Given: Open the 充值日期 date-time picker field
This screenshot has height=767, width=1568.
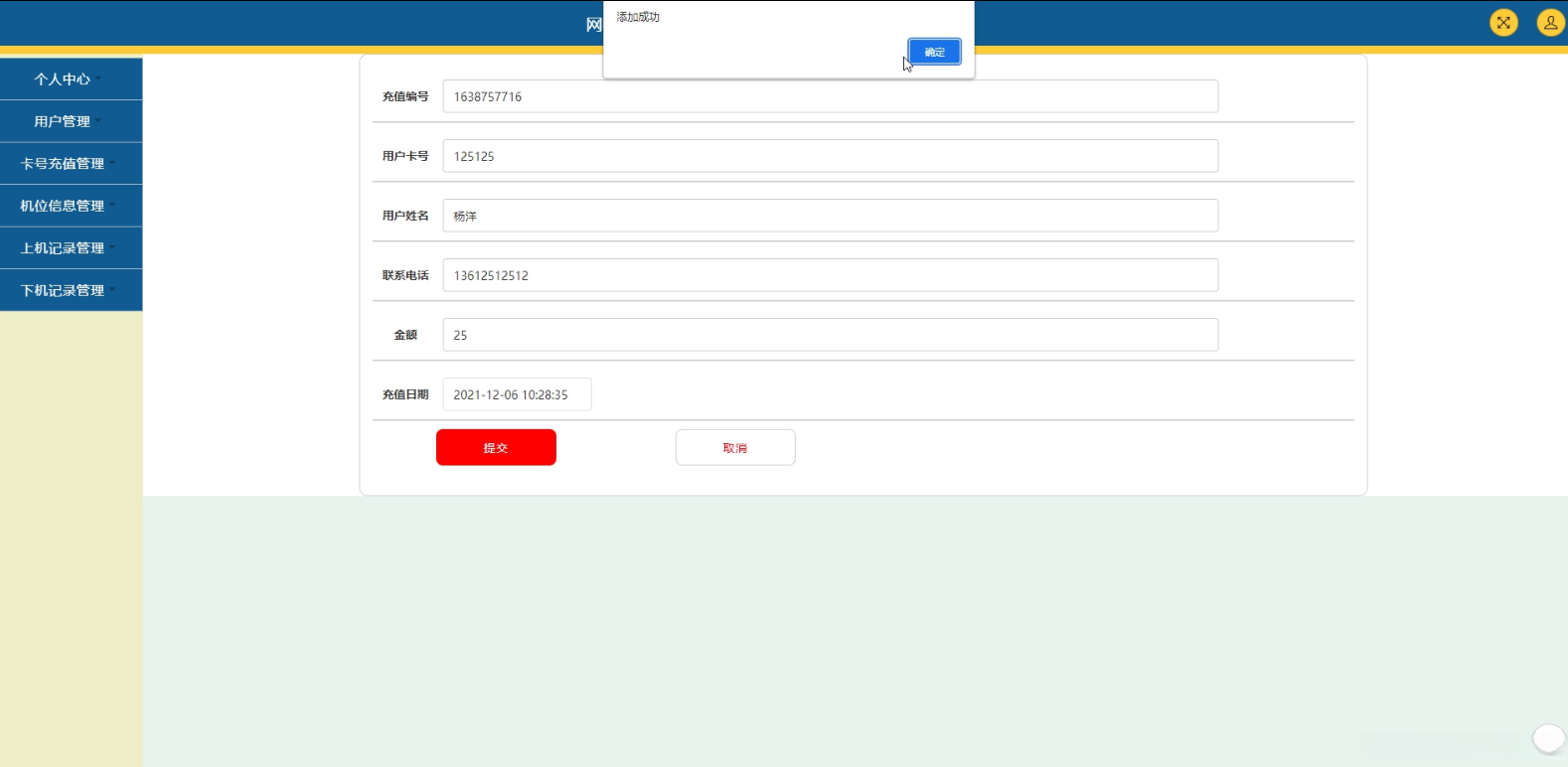Looking at the screenshot, I should point(518,394).
